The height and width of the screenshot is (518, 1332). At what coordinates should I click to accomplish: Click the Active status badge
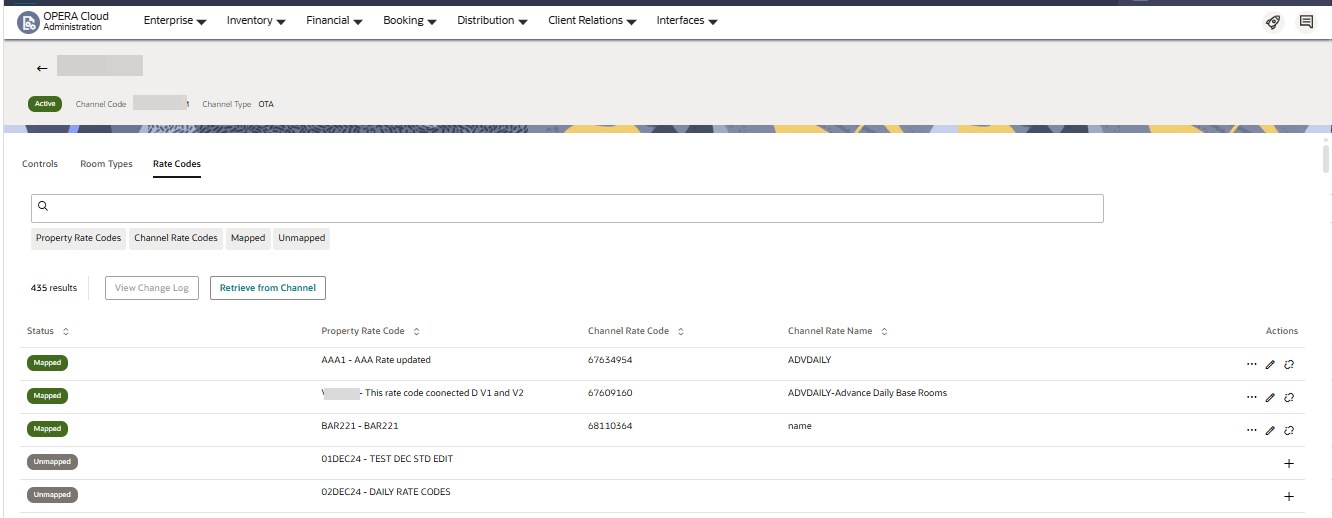45,103
